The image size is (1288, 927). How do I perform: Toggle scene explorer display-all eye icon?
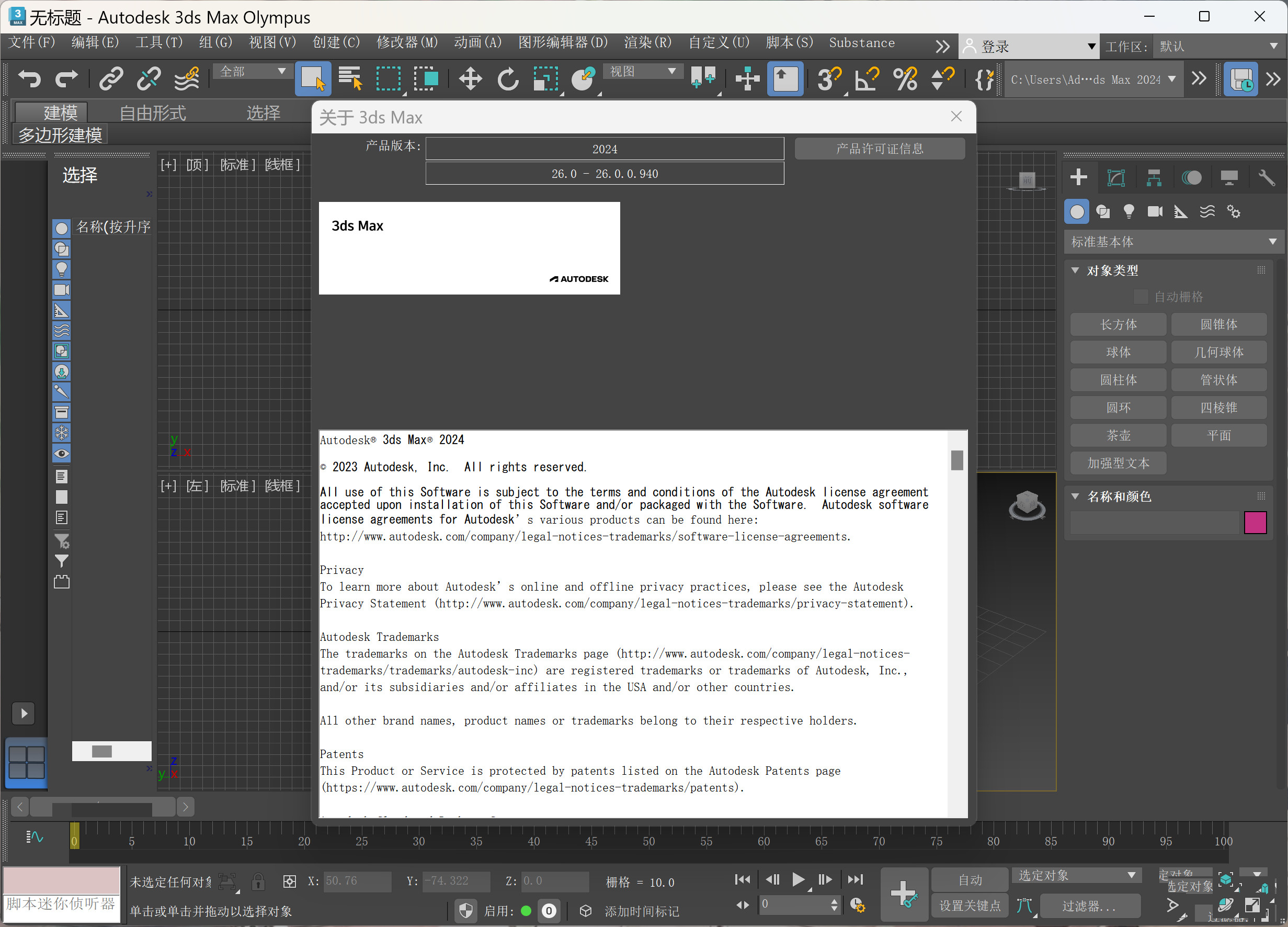click(61, 453)
